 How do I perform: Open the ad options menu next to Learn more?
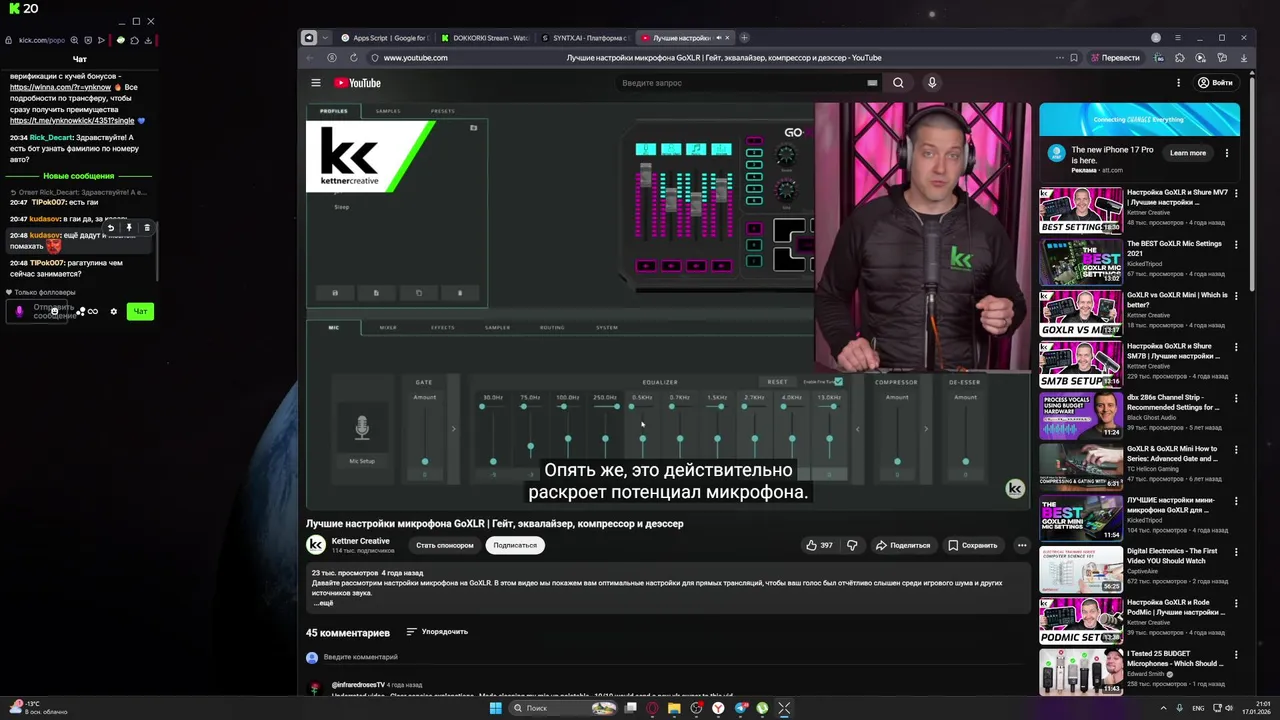click(x=1227, y=153)
